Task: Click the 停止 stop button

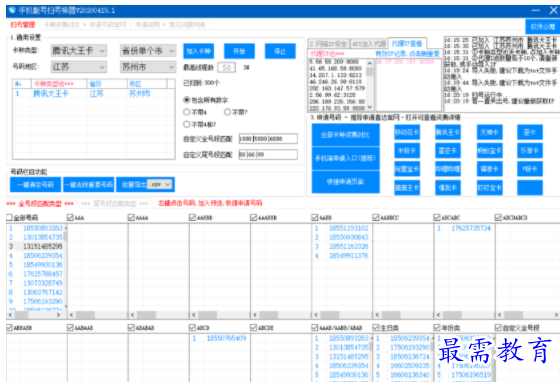Action: (x=280, y=51)
